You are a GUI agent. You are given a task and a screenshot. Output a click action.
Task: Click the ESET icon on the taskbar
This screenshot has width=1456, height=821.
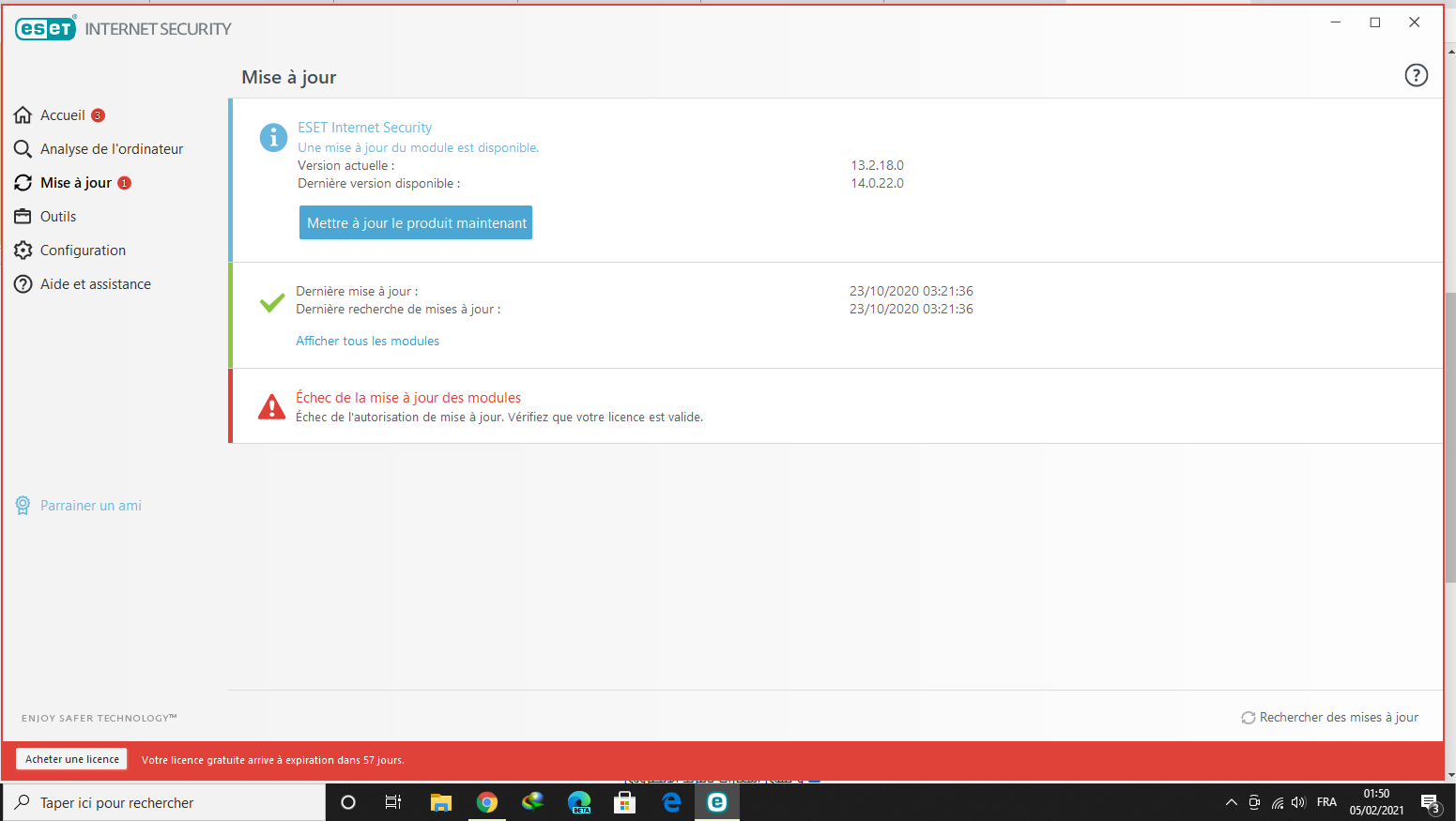tap(717, 802)
